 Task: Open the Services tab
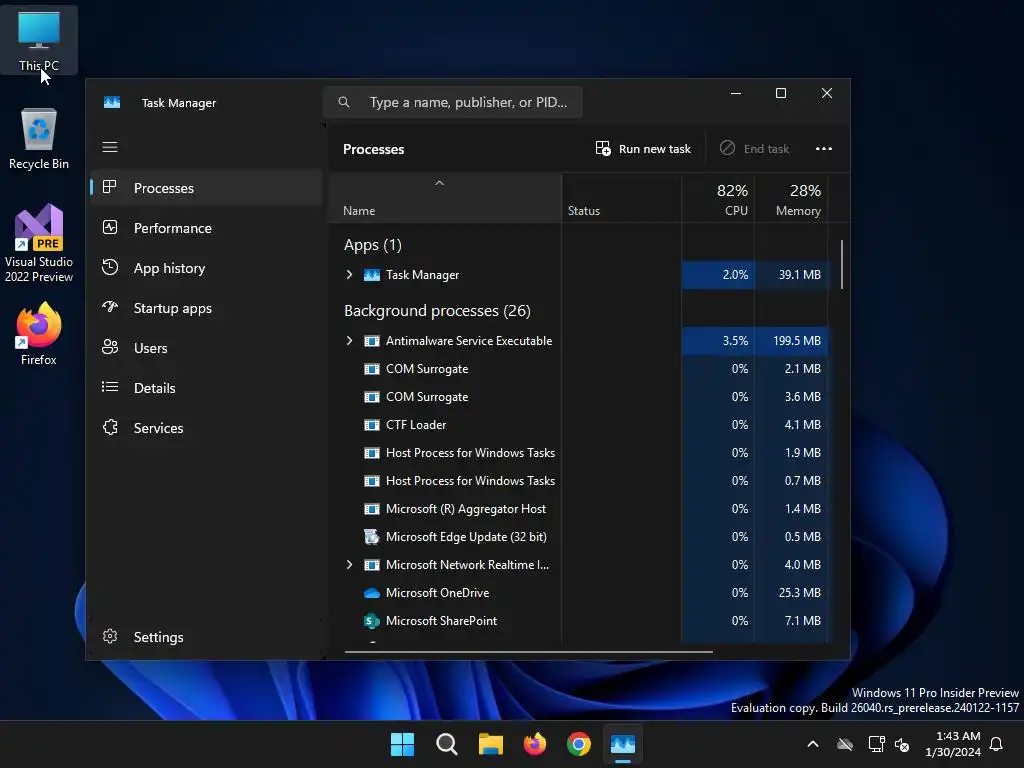[x=206, y=428]
